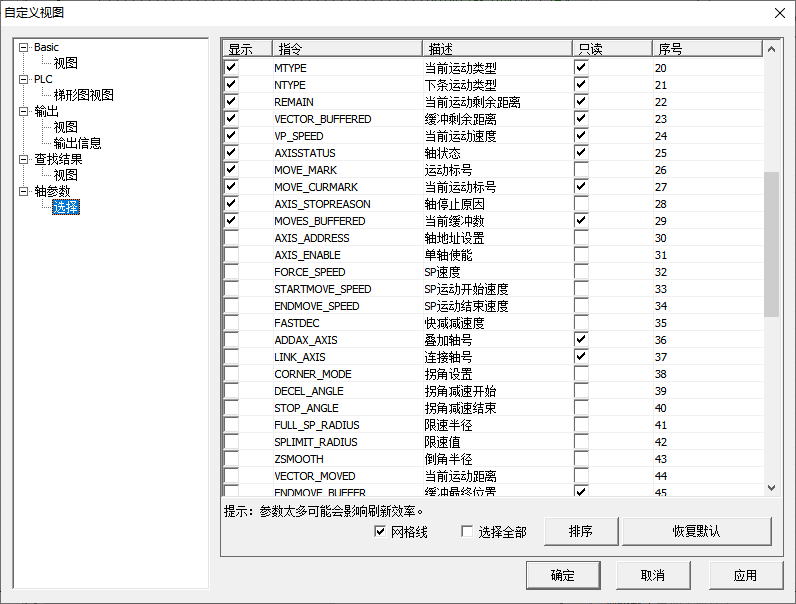Close the 自定义视图 dialog
This screenshot has height=604, width=796.
pyautogui.click(x=780, y=13)
